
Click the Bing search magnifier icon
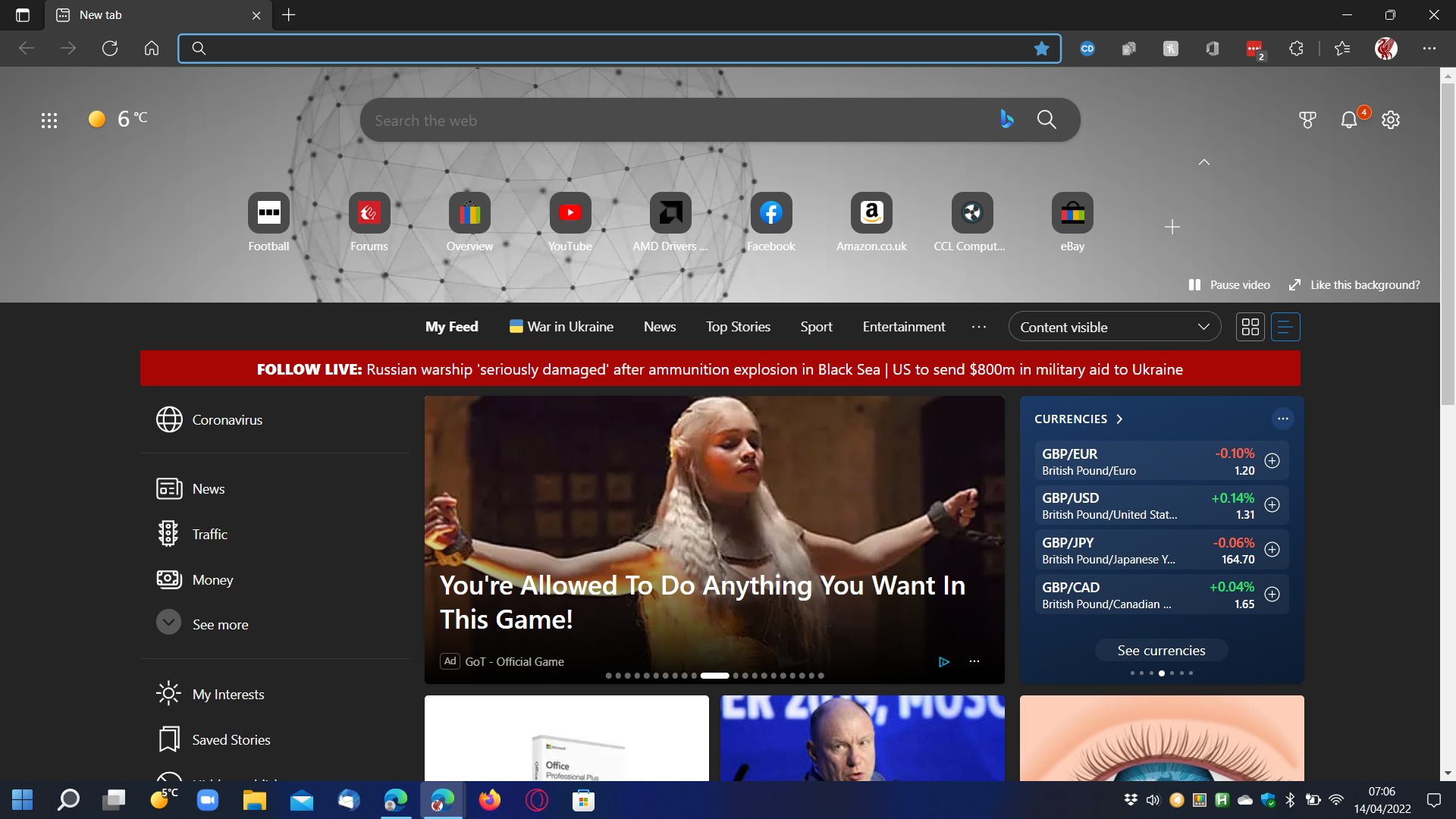coord(1046,120)
